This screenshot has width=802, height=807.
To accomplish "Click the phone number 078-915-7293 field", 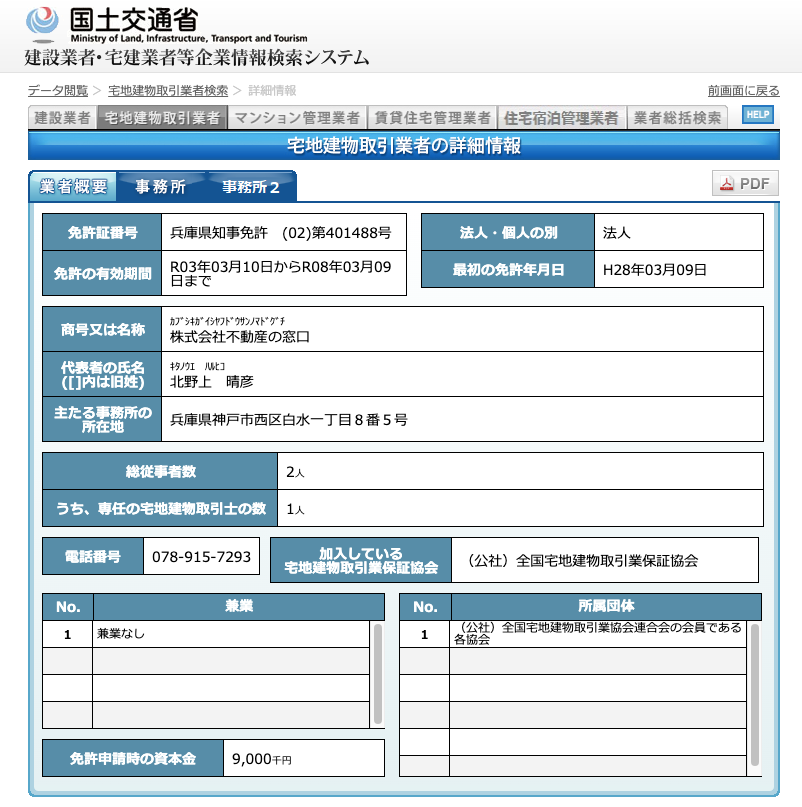I will pos(201,557).
